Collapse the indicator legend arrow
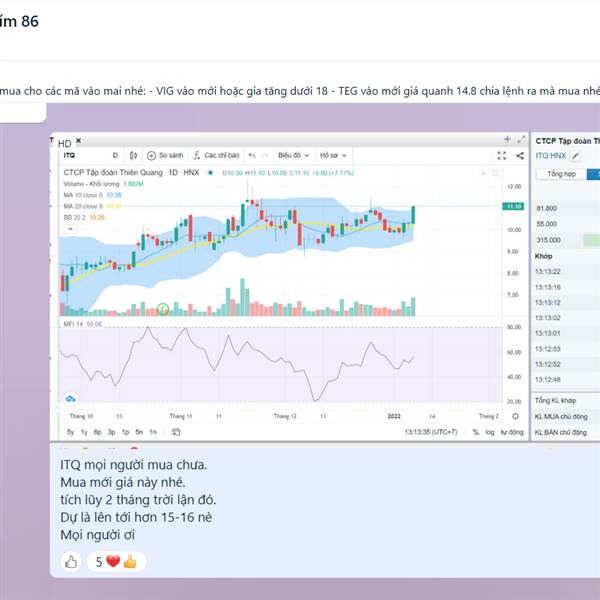 coord(70,229)
